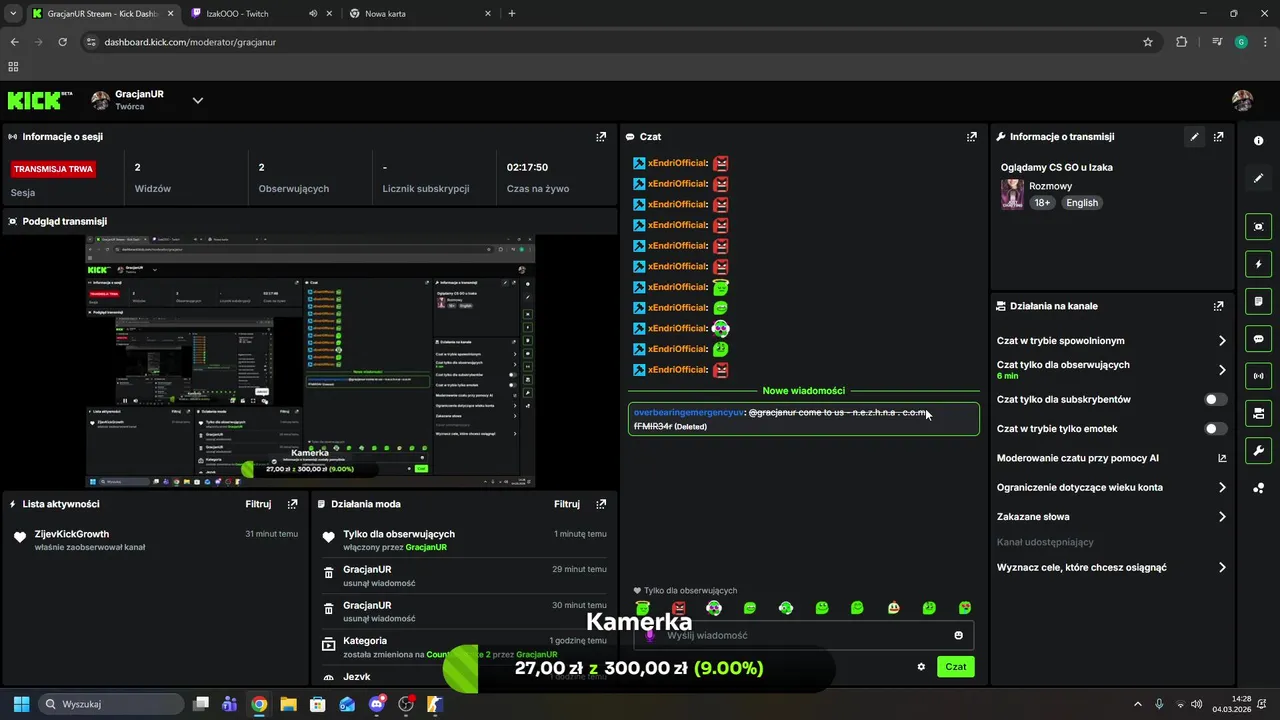
Task: Pop out the Działania na kanale panel
Action: (1218, 306)
